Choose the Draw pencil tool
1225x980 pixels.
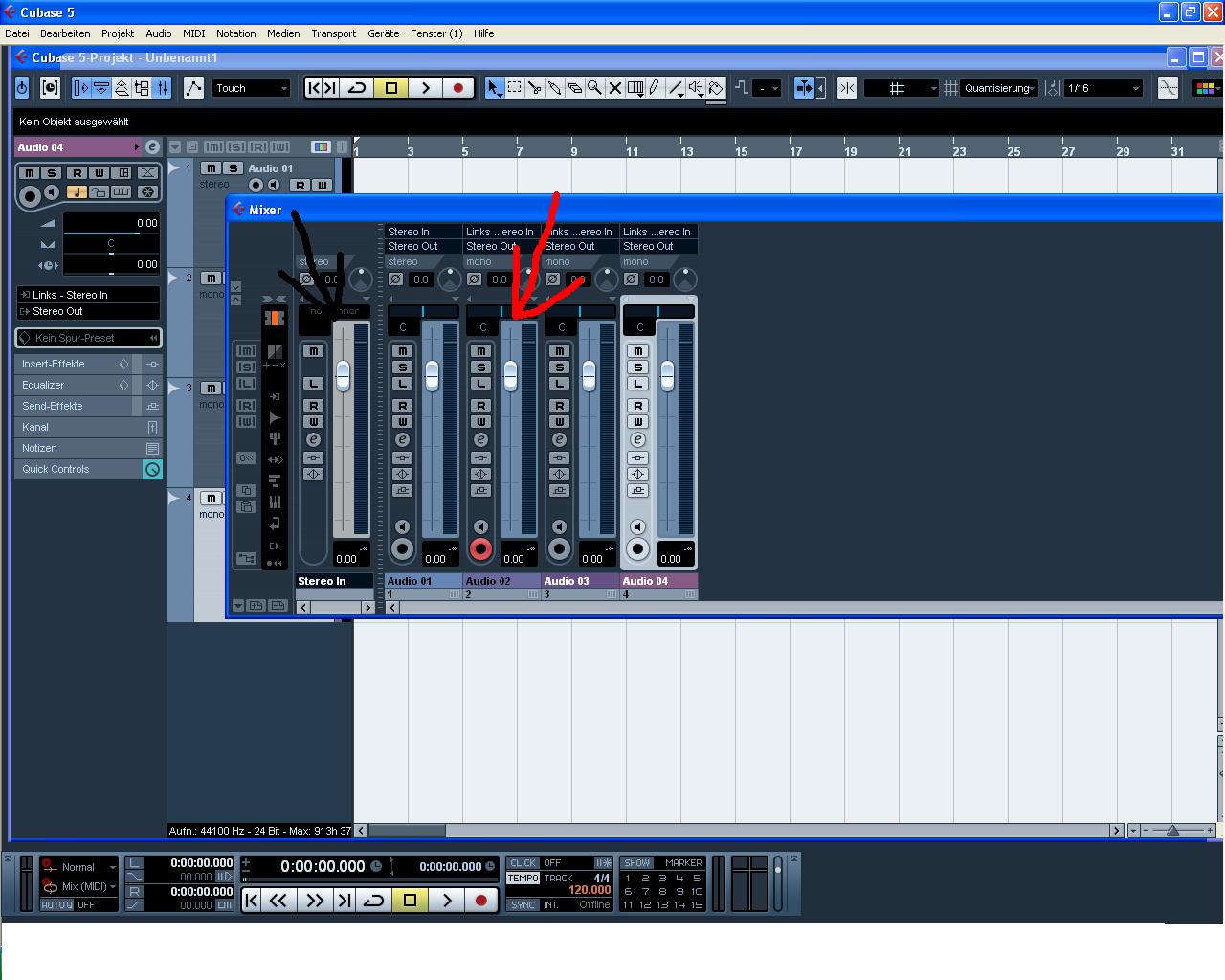[655, 88]
